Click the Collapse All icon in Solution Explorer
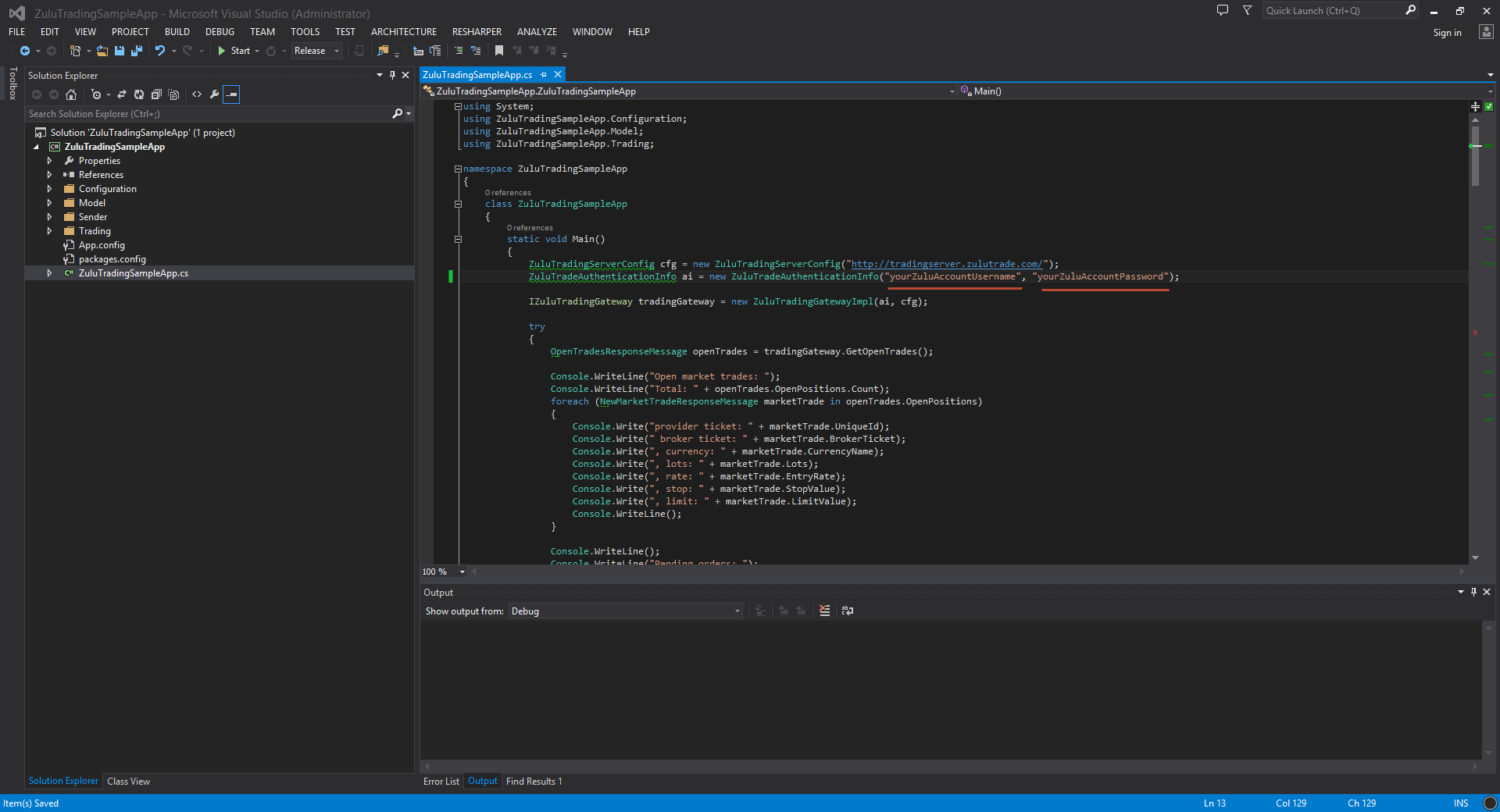Image resolution: width=1500 pixels, height=812 pixels. pyautogui.click(x=156, y=94)
